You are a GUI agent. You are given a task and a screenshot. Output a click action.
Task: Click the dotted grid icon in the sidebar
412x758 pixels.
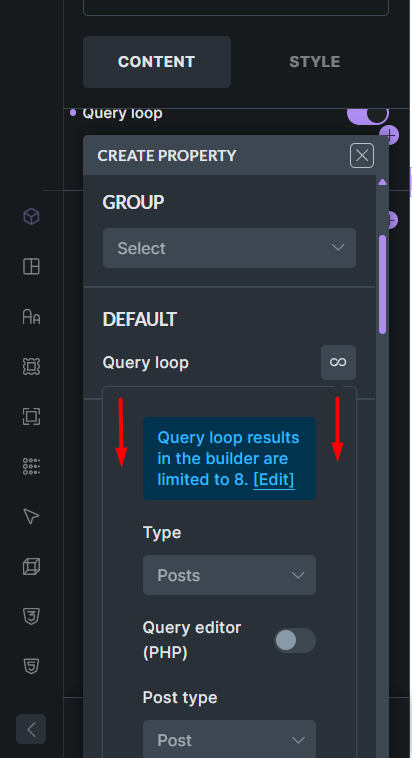[x=31, y=466]
